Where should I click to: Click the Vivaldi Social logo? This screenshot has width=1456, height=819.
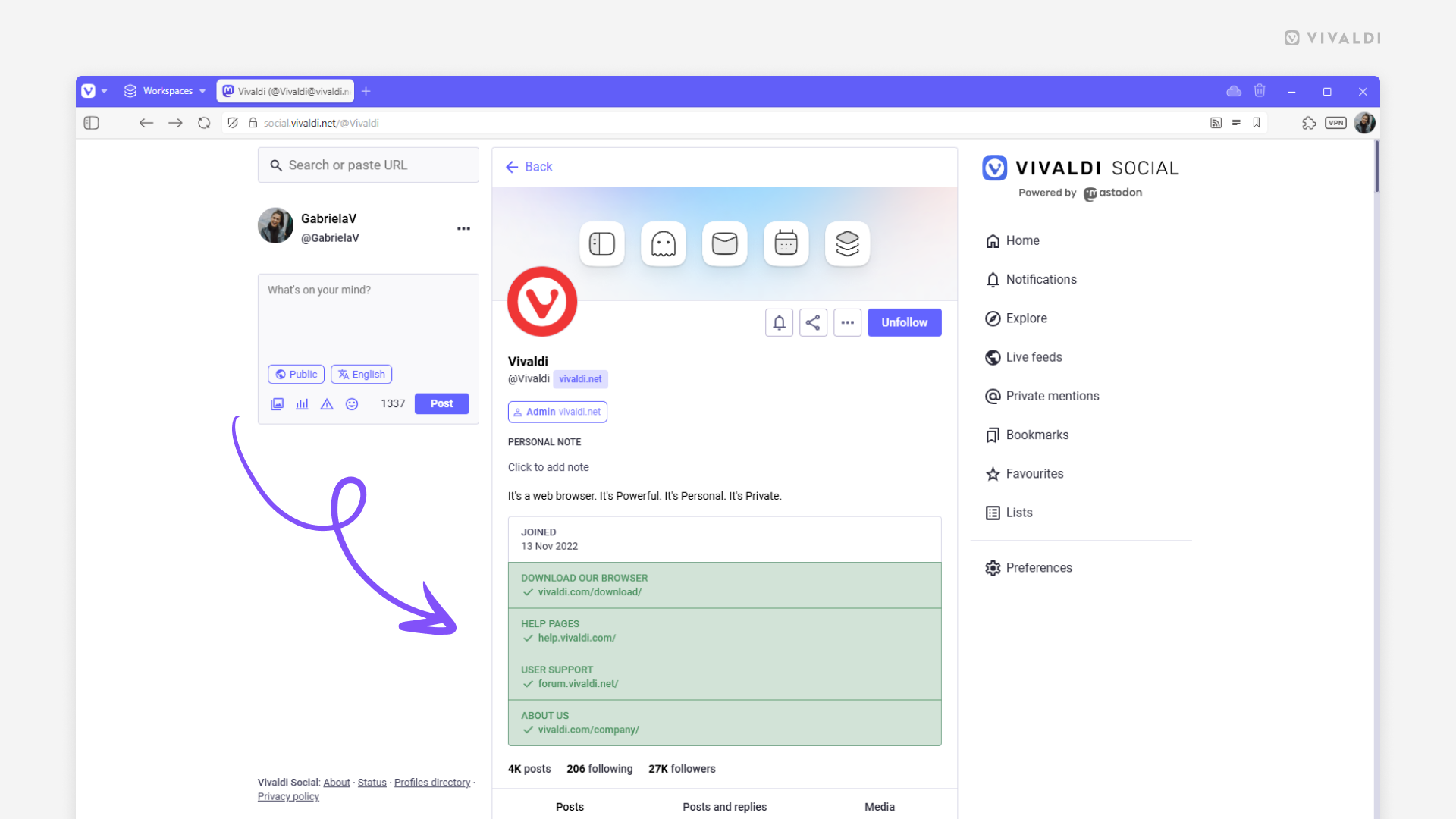pyautogui.click(x=1081, y=168)
